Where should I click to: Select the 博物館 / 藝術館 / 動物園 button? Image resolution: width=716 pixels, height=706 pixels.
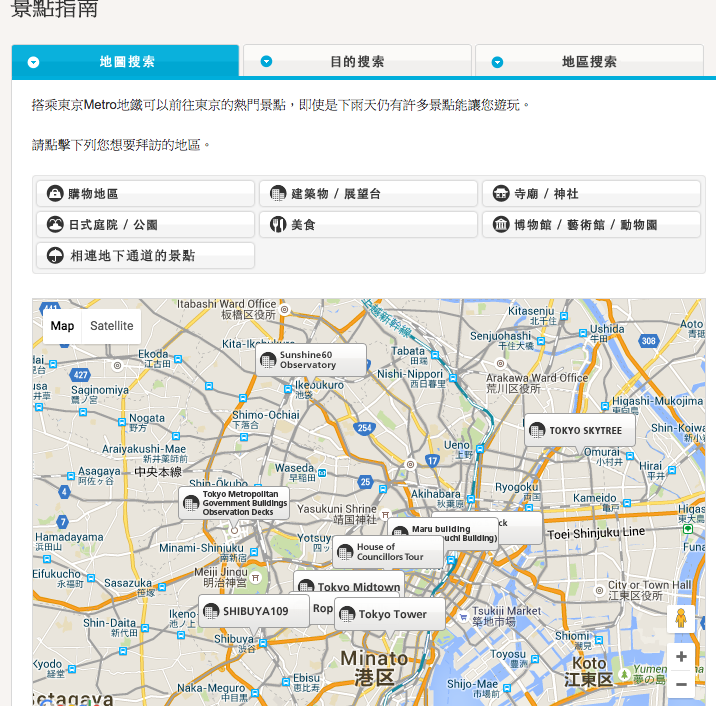[x=591, y=225]
